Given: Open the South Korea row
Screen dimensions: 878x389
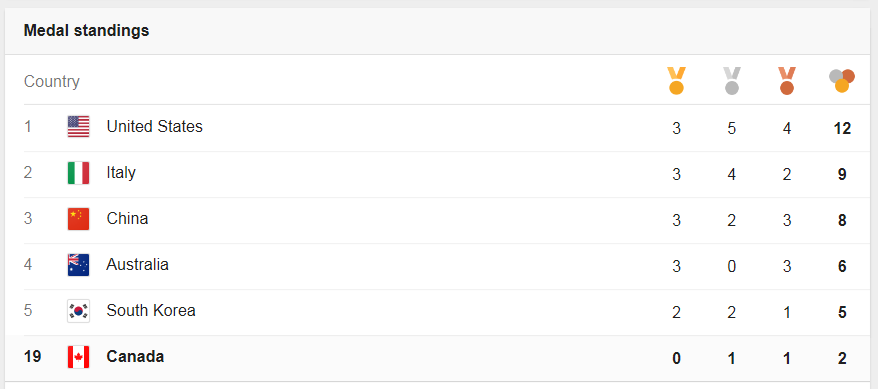Looking at the screenshot, I should coord(439,312).
